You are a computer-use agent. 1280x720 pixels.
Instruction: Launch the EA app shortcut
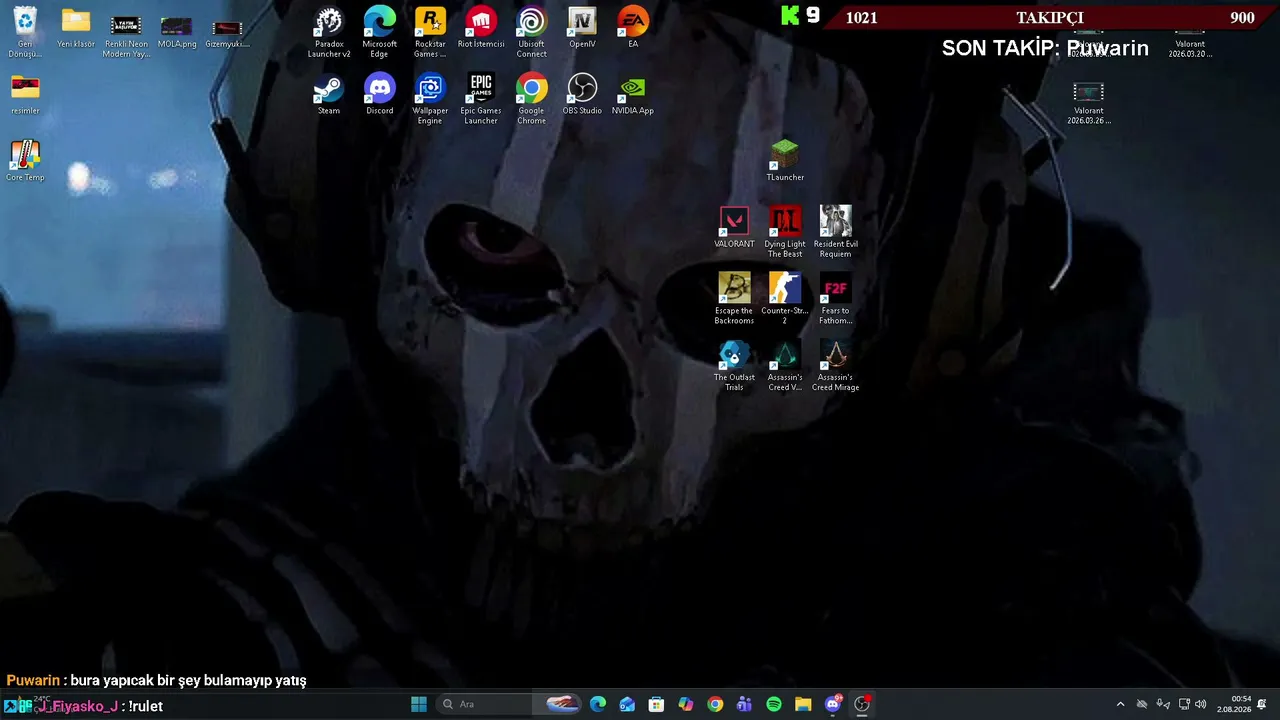[633, 28]
